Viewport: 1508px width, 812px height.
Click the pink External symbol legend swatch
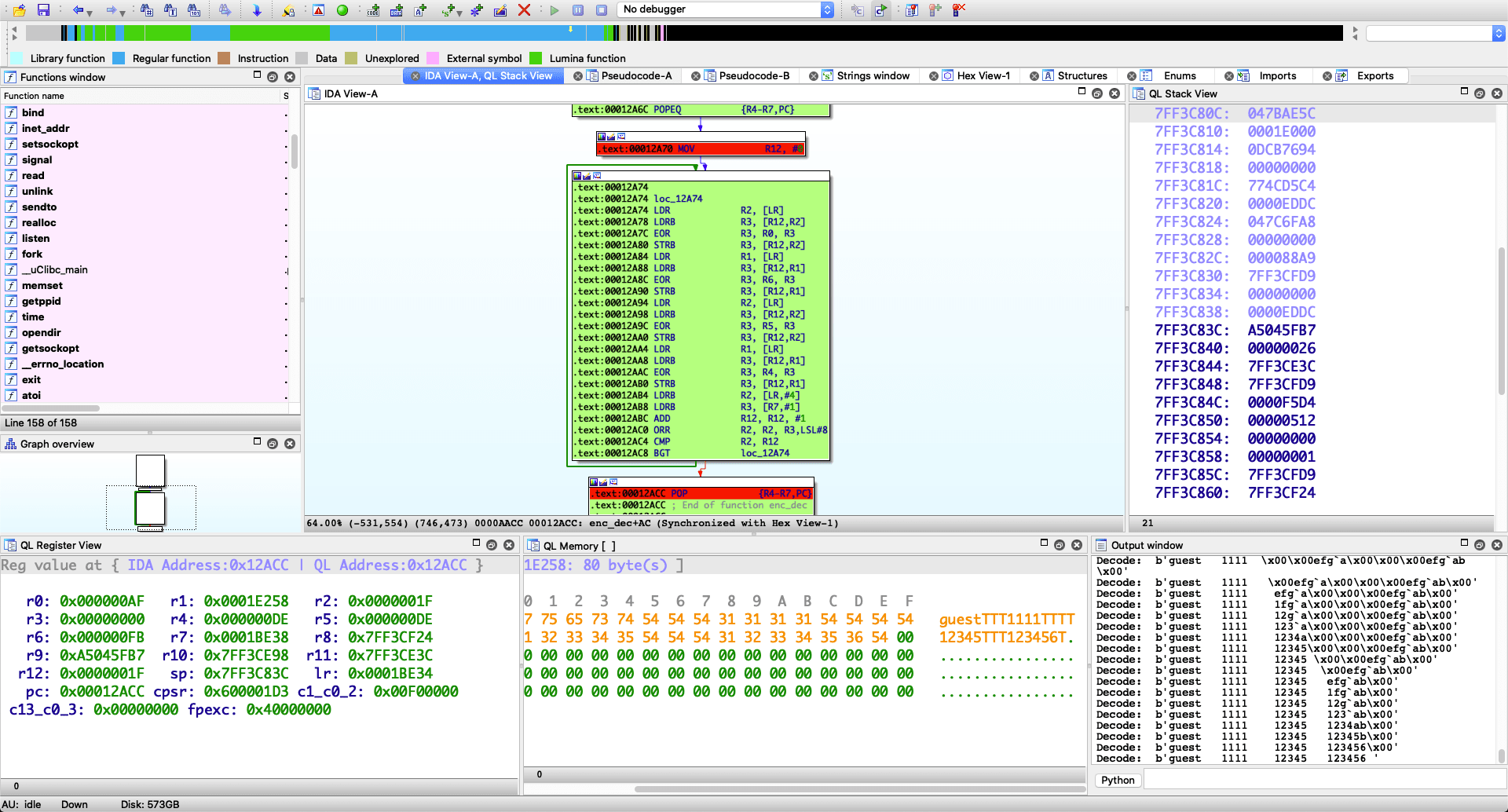pyautogui.click(x=433, y=58)
